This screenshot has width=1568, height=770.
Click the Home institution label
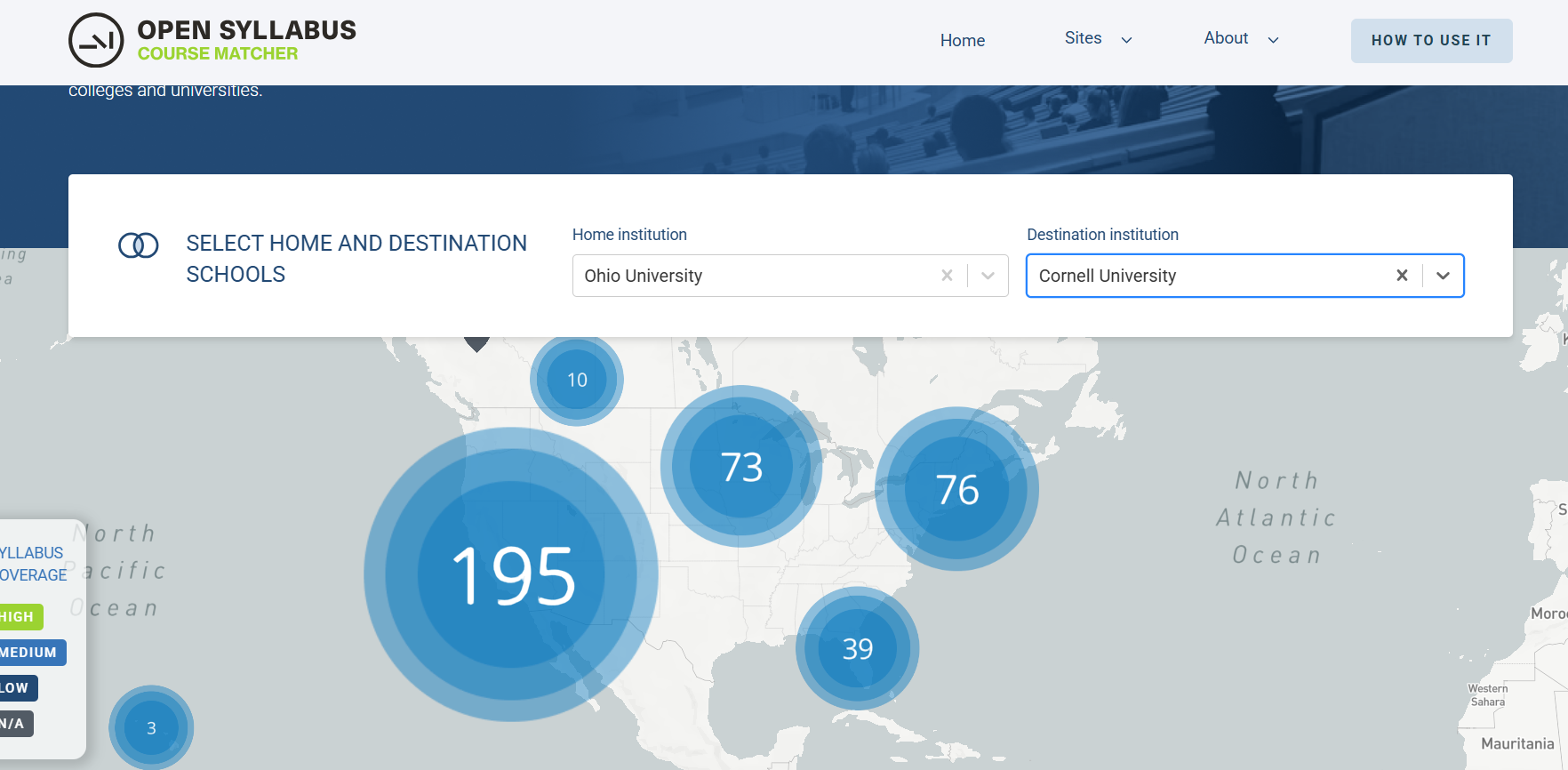[629, 235]
